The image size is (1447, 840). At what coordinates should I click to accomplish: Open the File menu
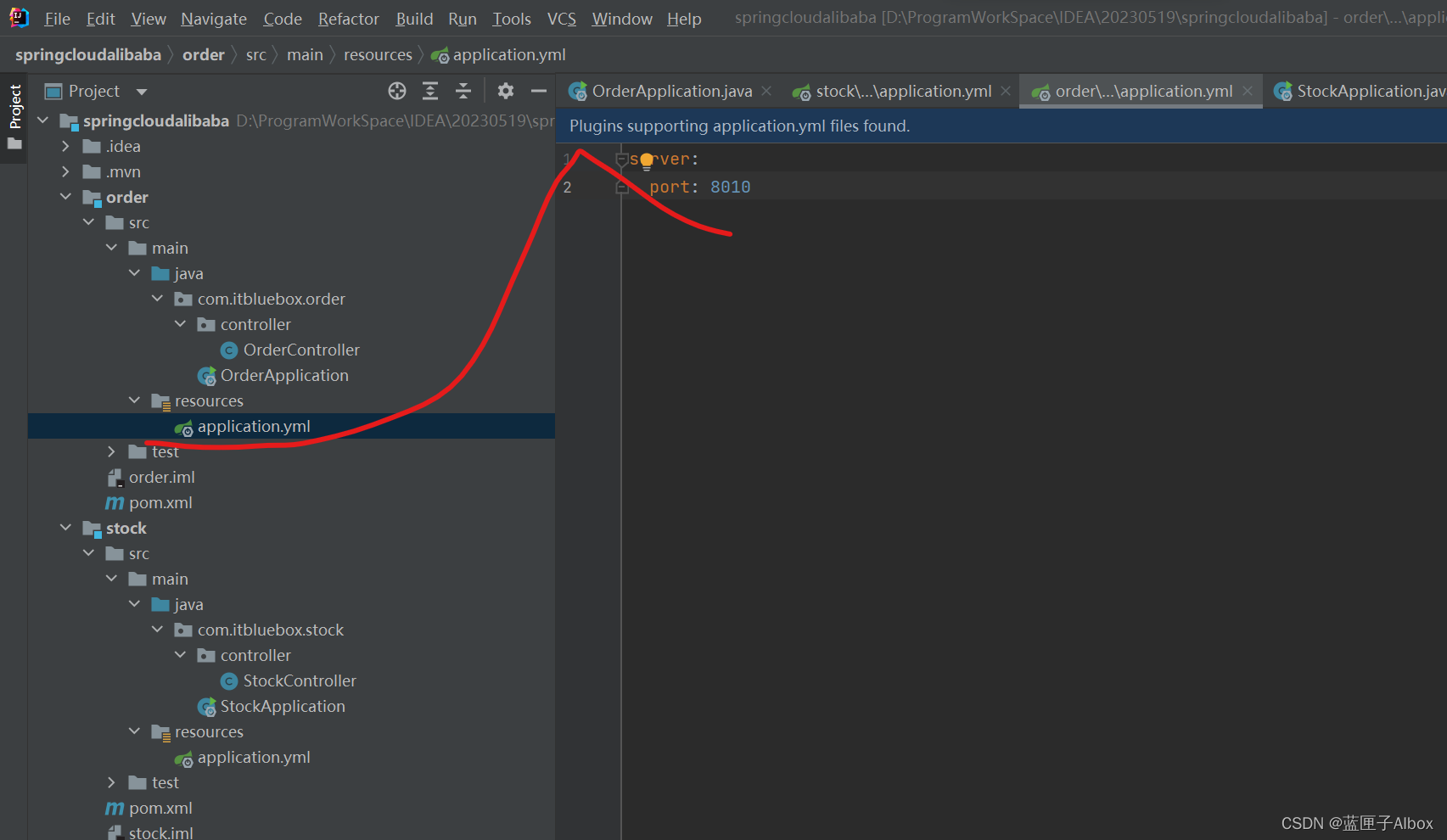coord(57,19)
